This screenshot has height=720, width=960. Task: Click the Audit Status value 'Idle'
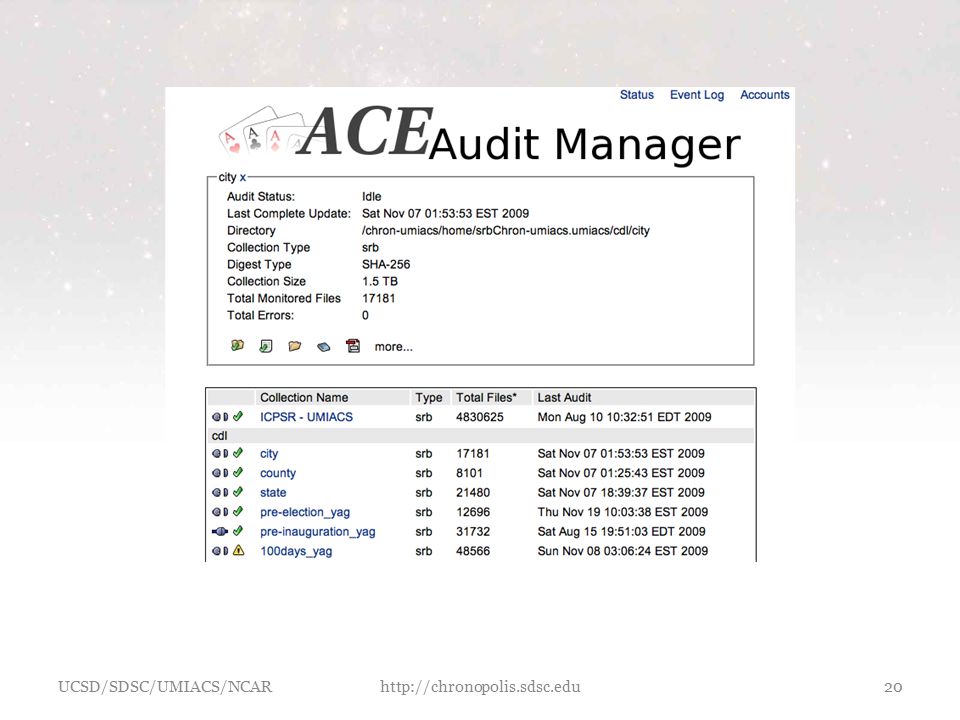click(372, 197)
